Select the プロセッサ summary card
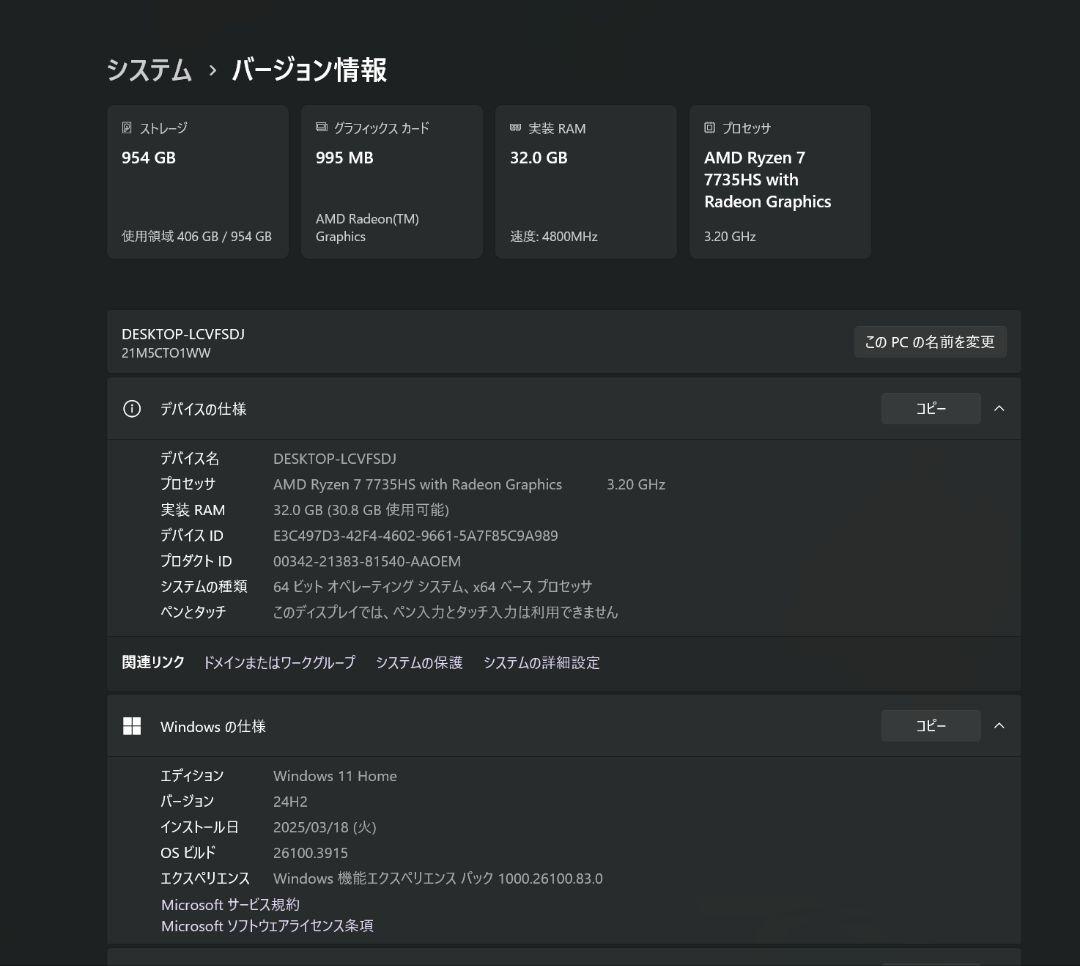The height and width of the screenshot is (966, 1080). [x=780, y=181]
